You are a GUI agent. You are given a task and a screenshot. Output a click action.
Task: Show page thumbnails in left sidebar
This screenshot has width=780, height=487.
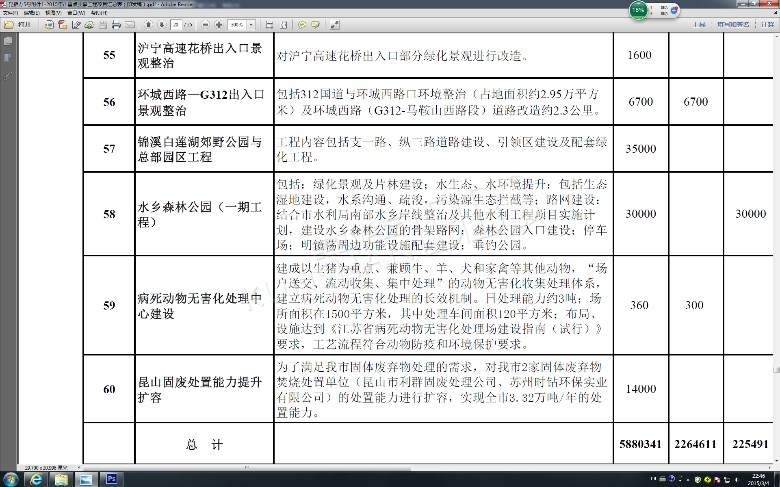(7, 42)
